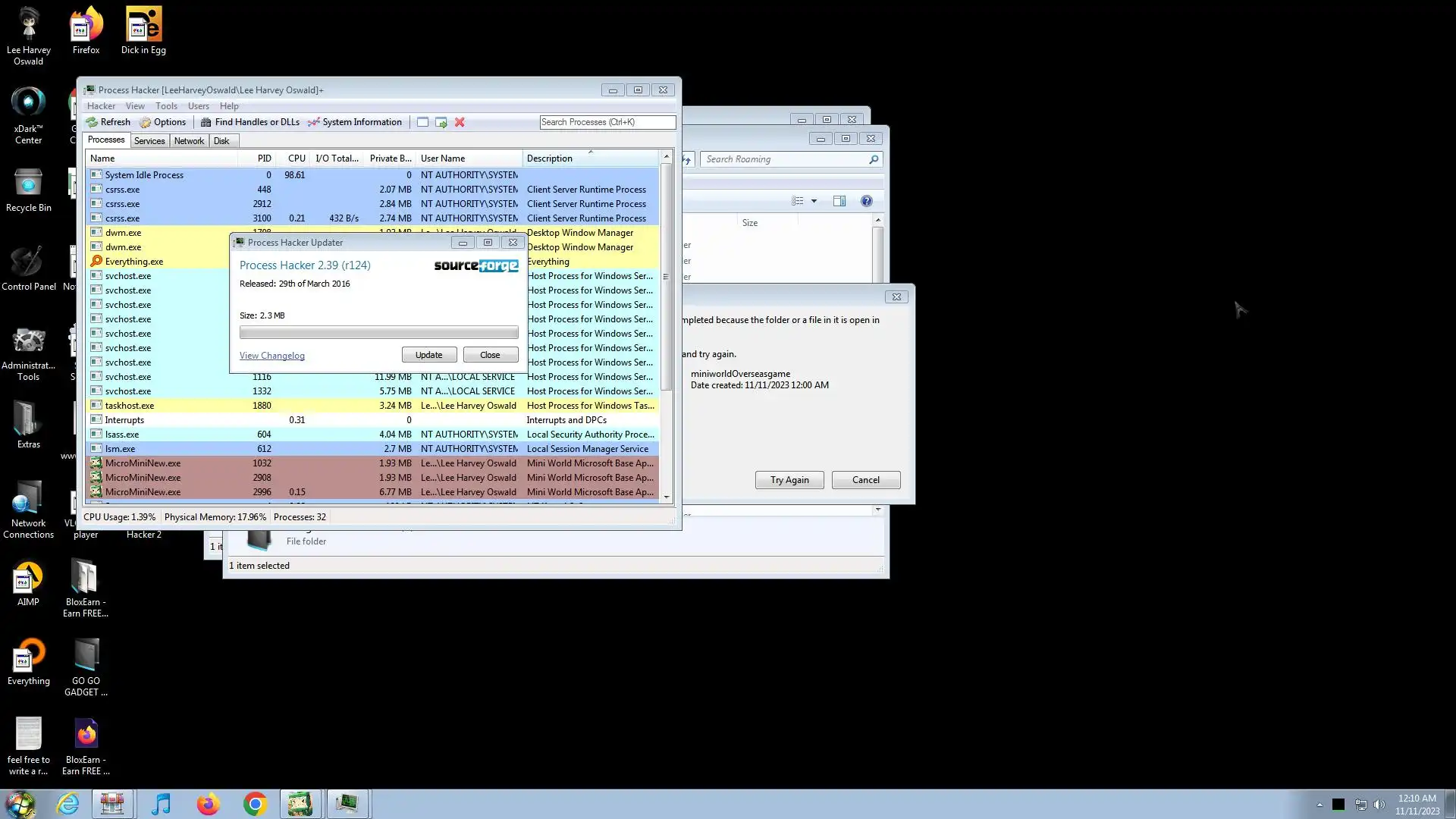Click the Search Processes input field

click(x=607, y=122)
